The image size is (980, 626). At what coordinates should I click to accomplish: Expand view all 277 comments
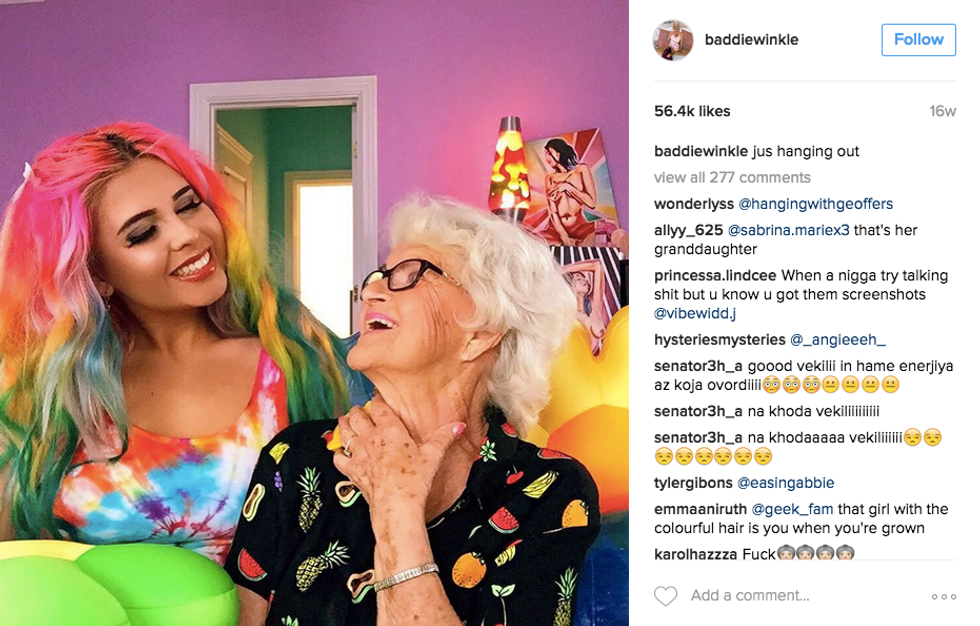click(732, 177)
